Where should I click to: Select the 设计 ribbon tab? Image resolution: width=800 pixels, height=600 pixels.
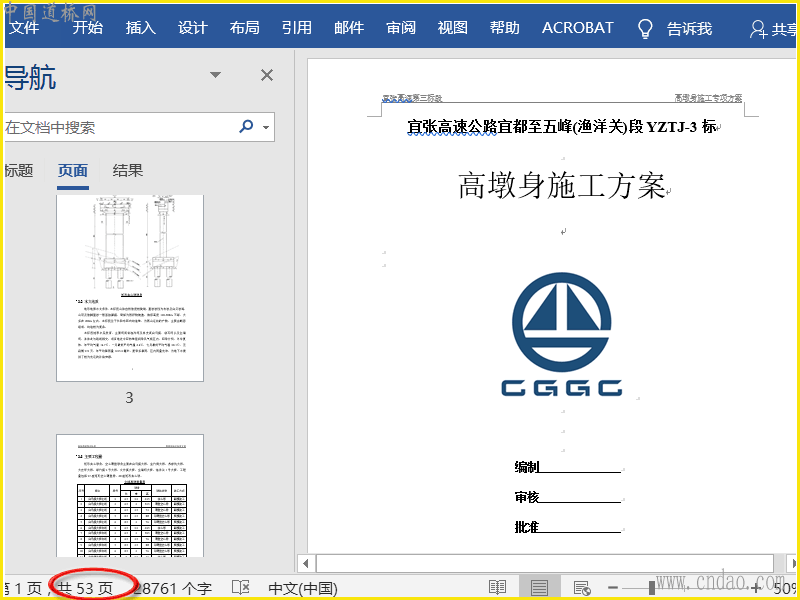pos(193,28)
